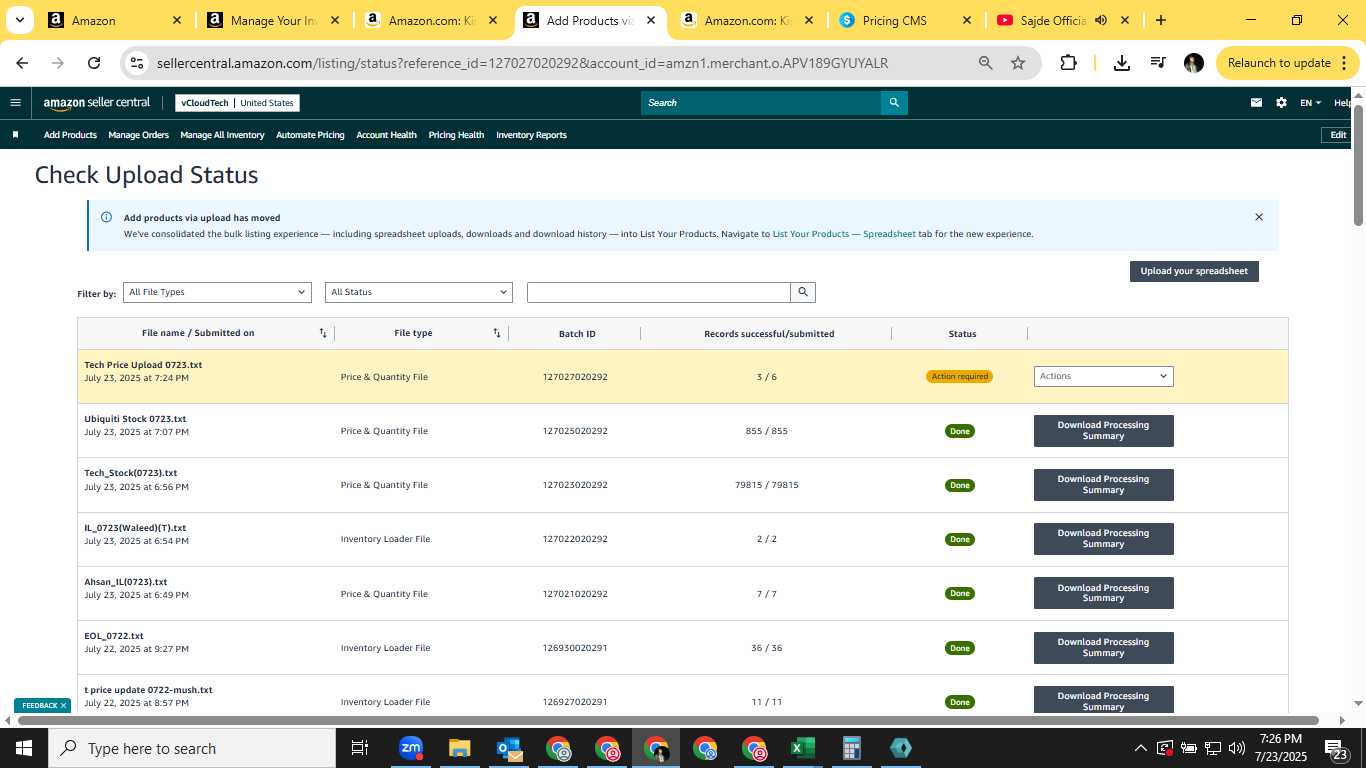Open Excel from the taskbar

pyautogui.click(x=803, y=748)
